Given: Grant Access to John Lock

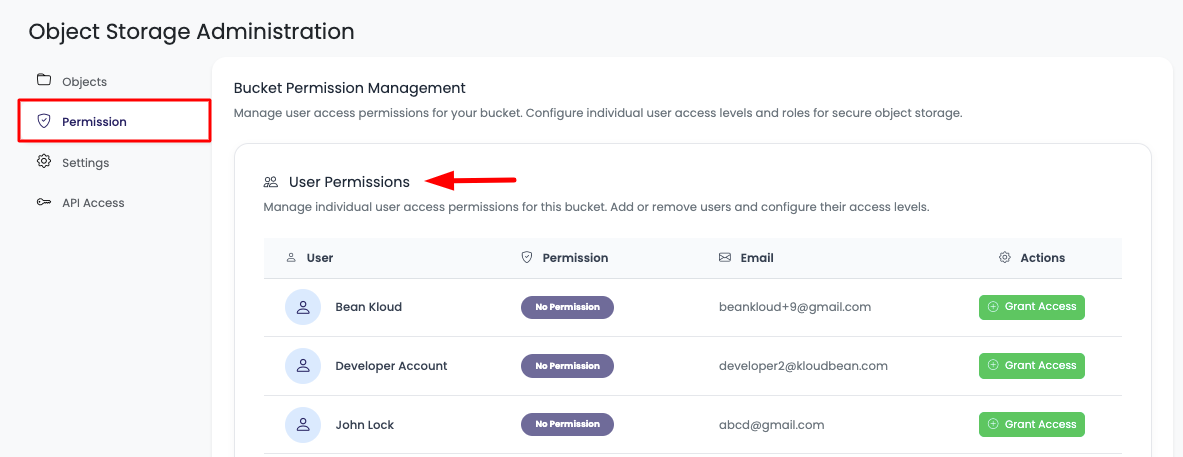Looking at the screenshot, I should tap(1031, 425).
